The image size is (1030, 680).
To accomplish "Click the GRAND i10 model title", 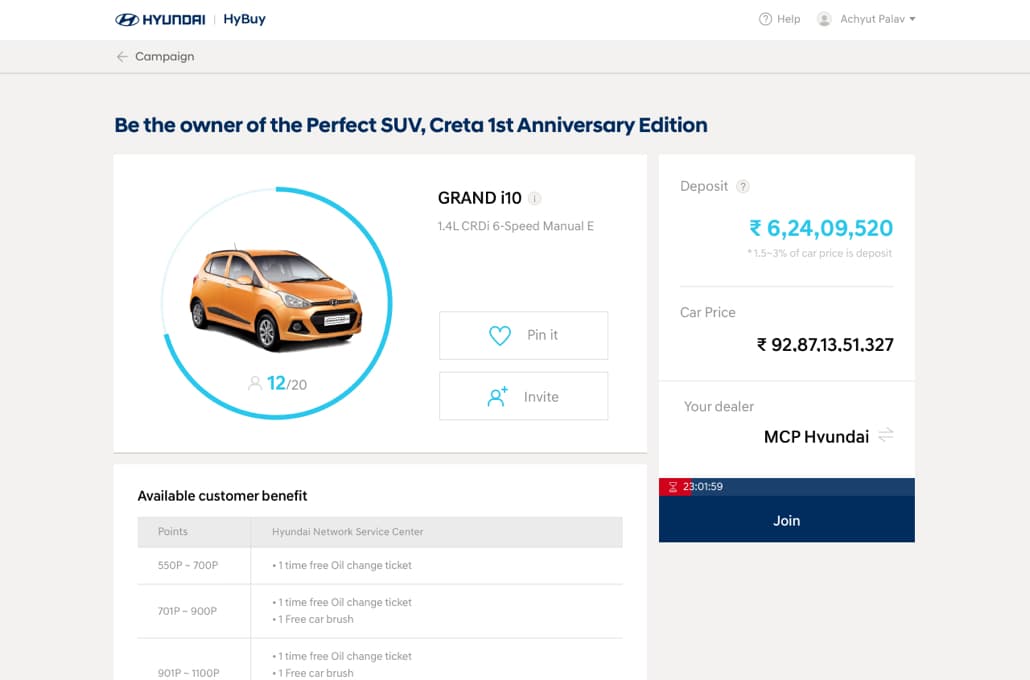I will [480, 198].
